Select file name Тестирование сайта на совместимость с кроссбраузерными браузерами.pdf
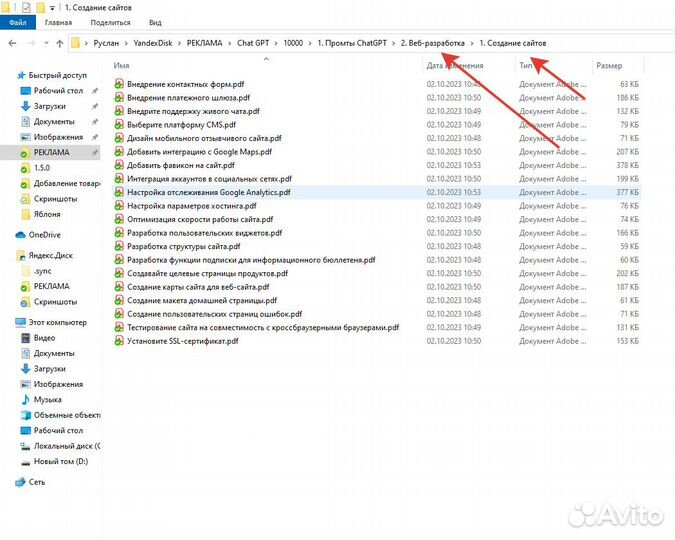The height and width of the screenshot is (540, 675). click(263, 328)
